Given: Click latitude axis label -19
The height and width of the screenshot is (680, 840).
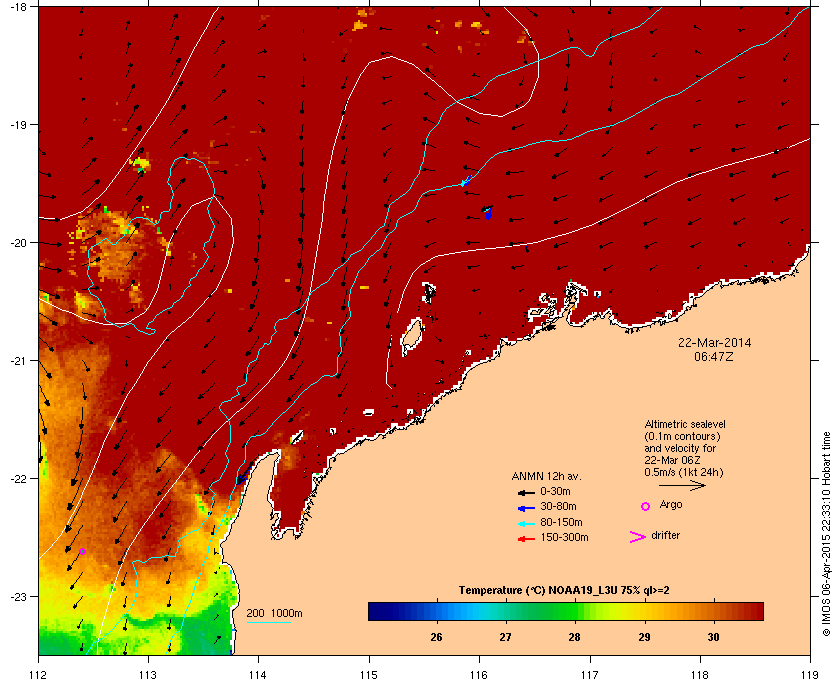Looking at the screenshot, I should 18,125.
